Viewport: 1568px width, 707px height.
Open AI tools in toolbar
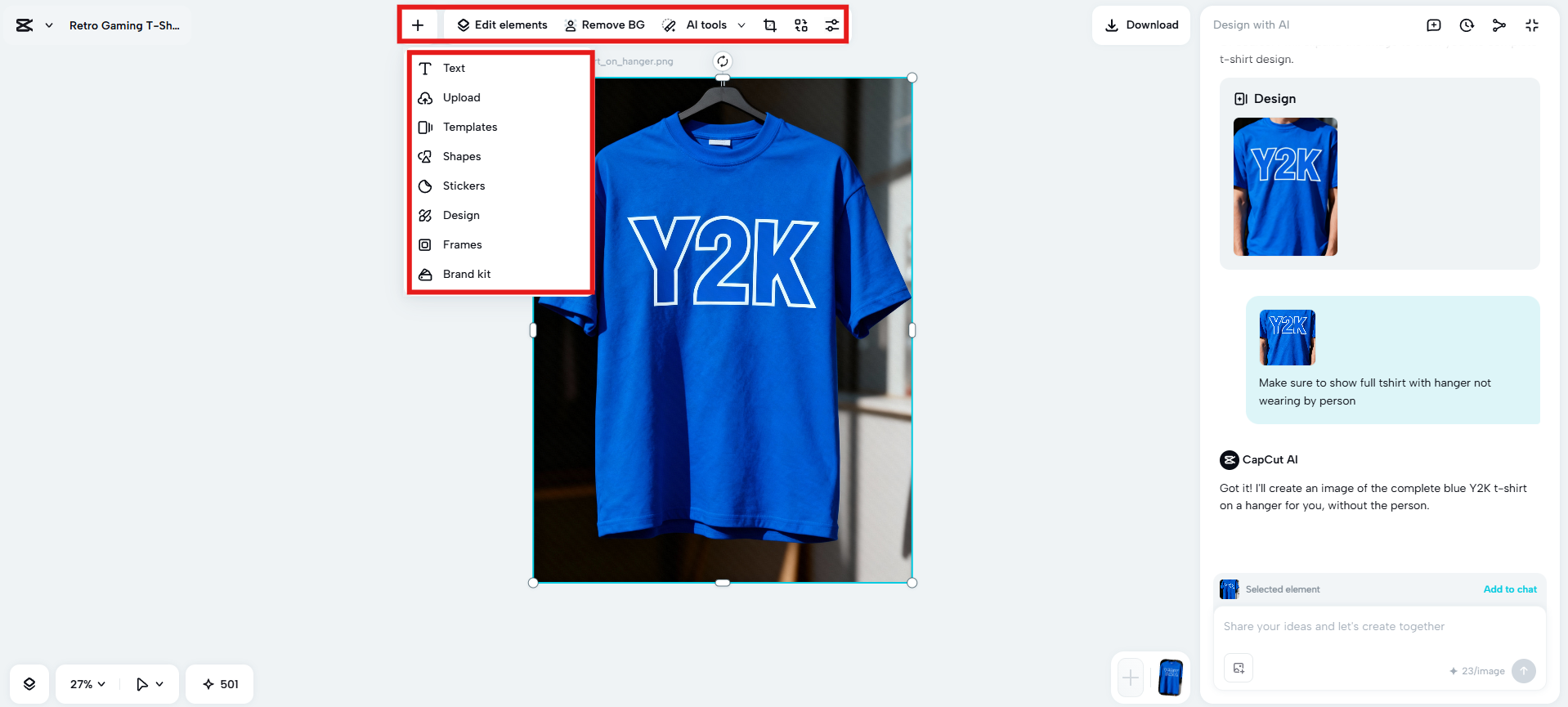coord(696,25)
